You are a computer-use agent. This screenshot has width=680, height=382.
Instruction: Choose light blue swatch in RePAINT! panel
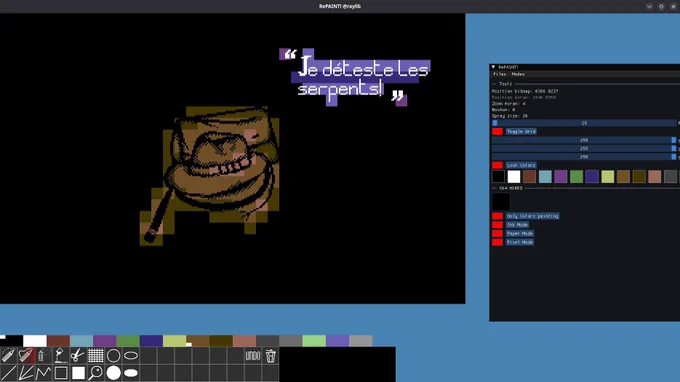(x=545, y=176)
